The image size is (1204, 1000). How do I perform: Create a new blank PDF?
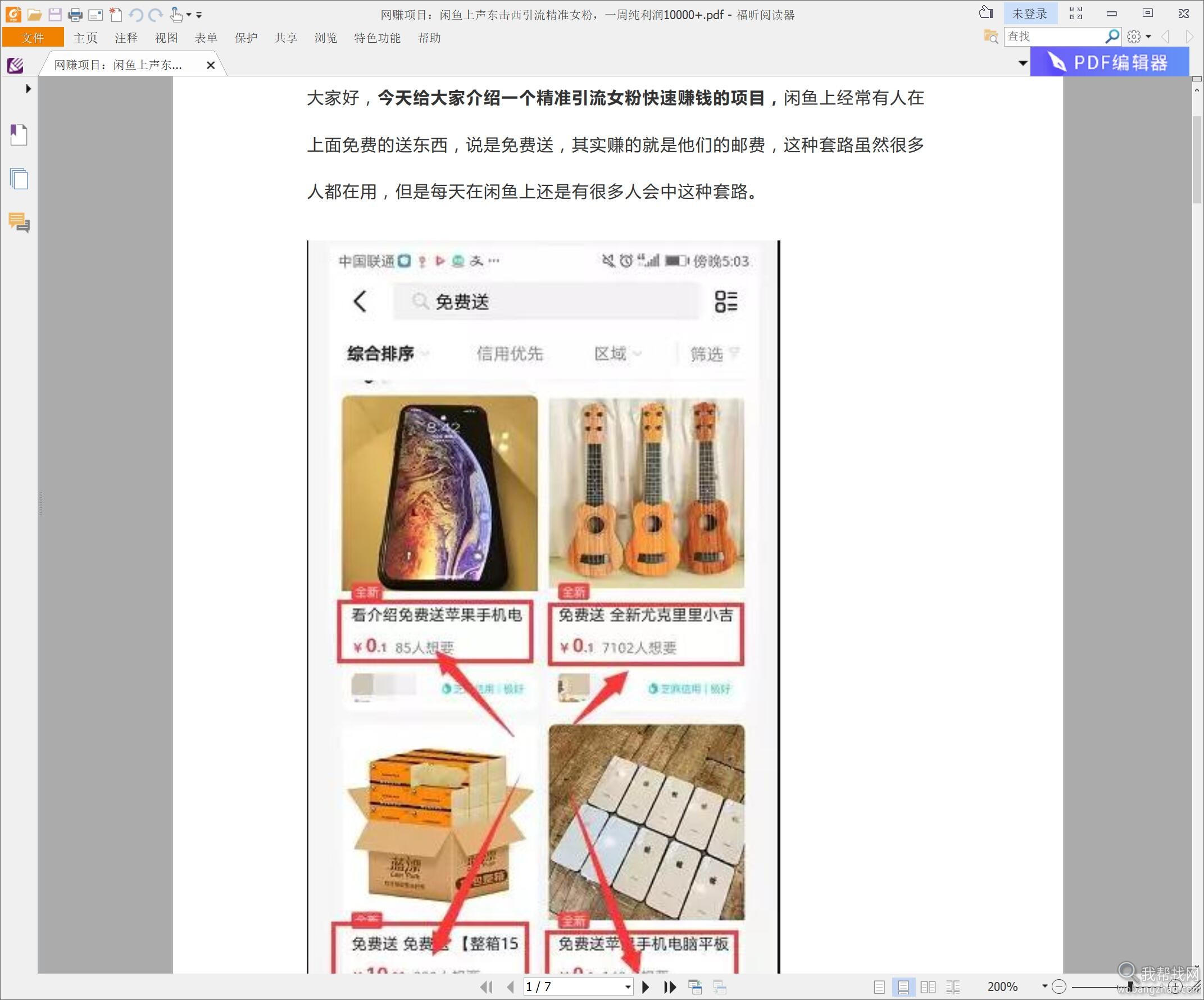click(x=116, y=15)
